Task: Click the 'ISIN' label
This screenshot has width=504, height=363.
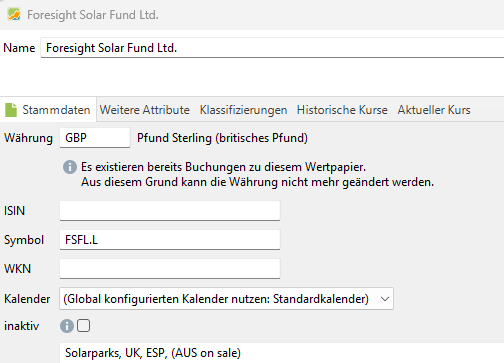Action: tap(14, 211)
